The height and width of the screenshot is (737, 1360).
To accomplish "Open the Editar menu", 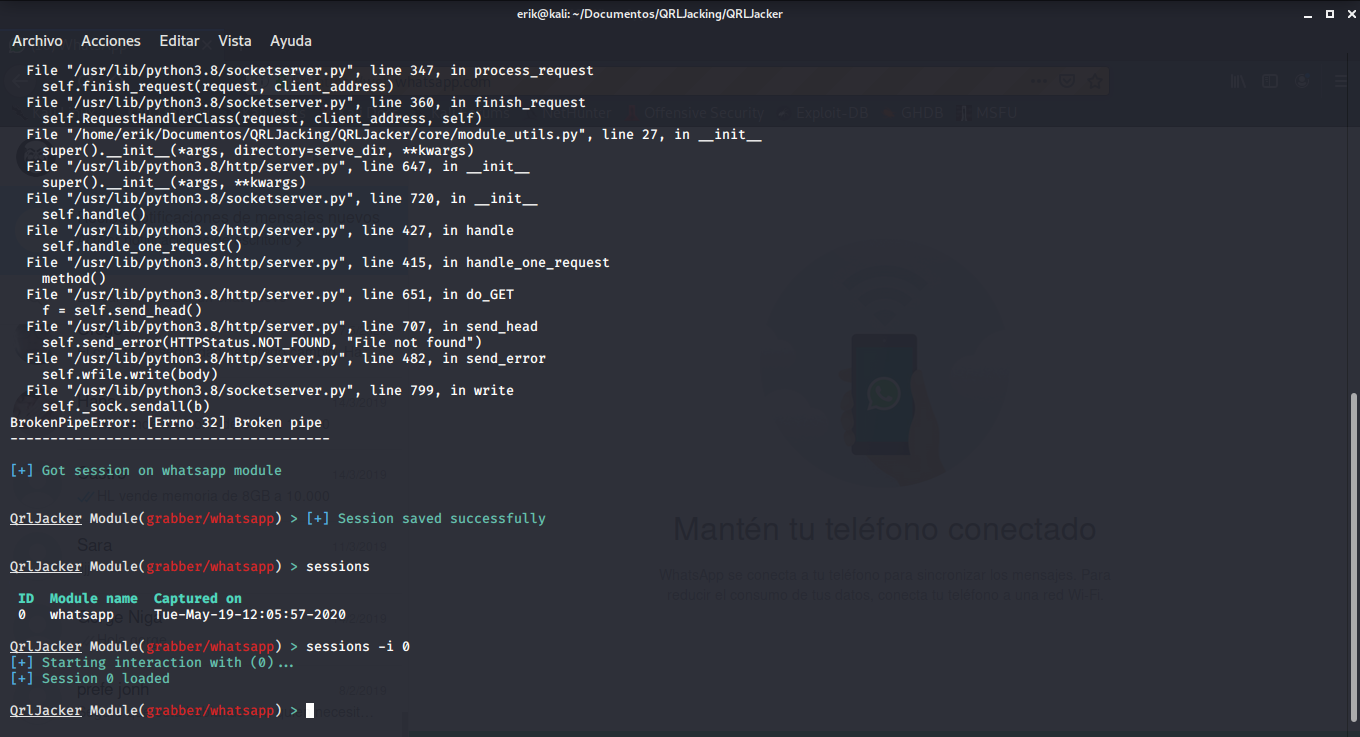I will 179,41.
